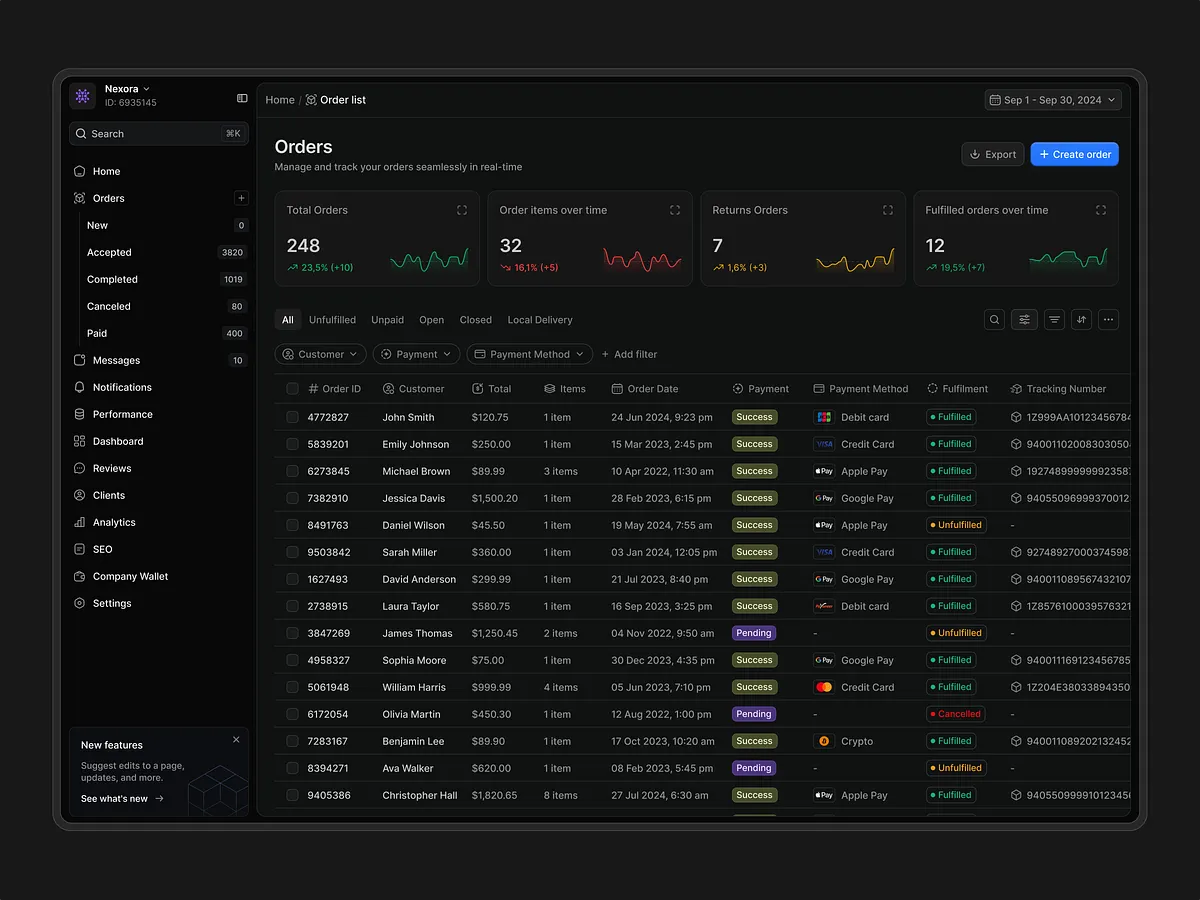The image size is (1200, 900).
Task: Tick the select-all checkbox in the table header
Action: pyautogui.click(x=291, y=388)
